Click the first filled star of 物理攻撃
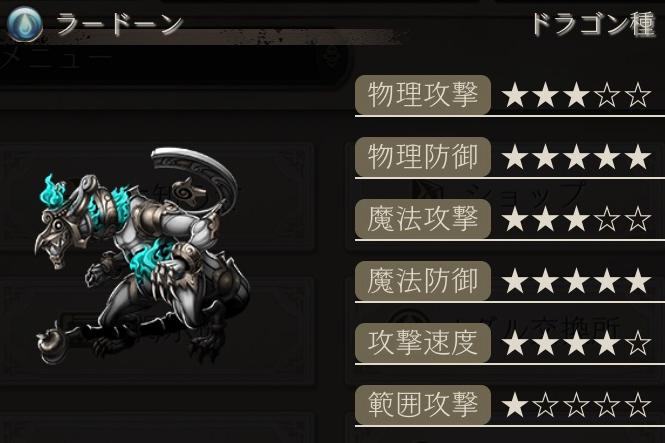665x443 pixels. (515, 95)
